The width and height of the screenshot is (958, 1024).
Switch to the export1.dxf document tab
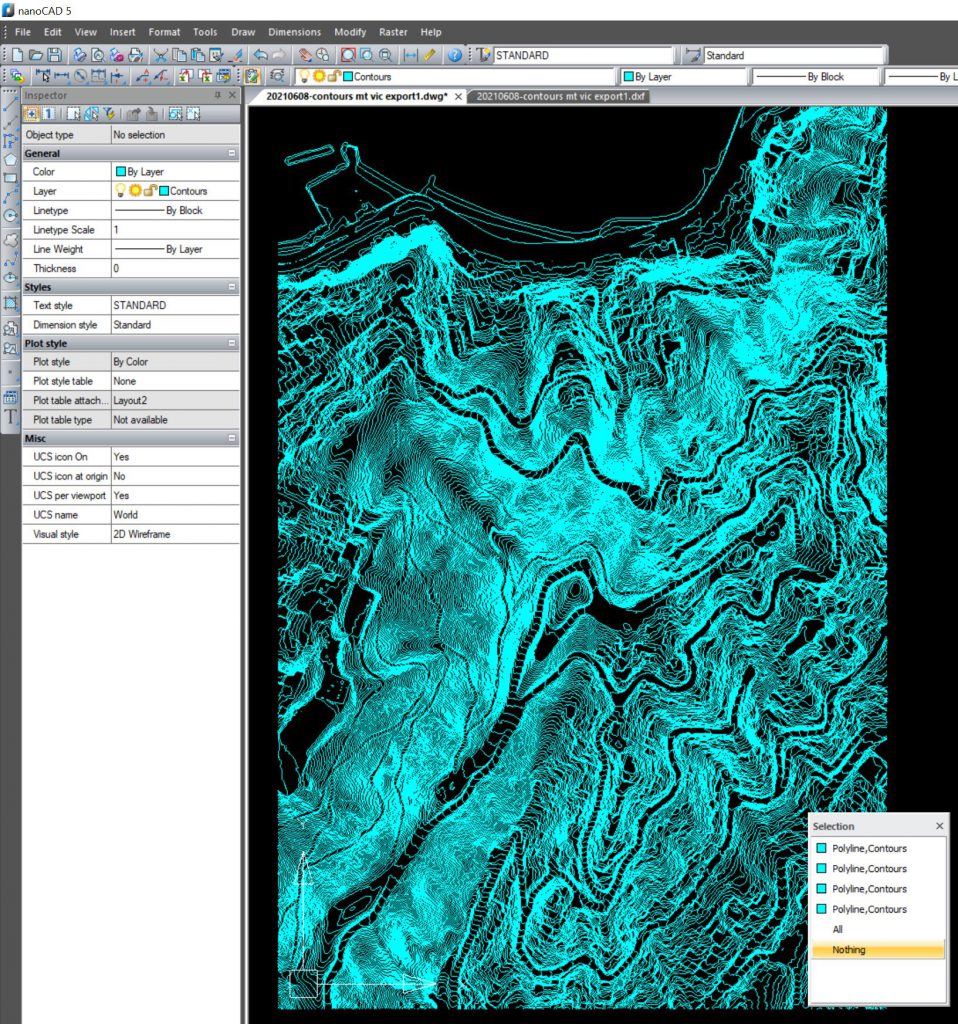[x=560, y=97]
